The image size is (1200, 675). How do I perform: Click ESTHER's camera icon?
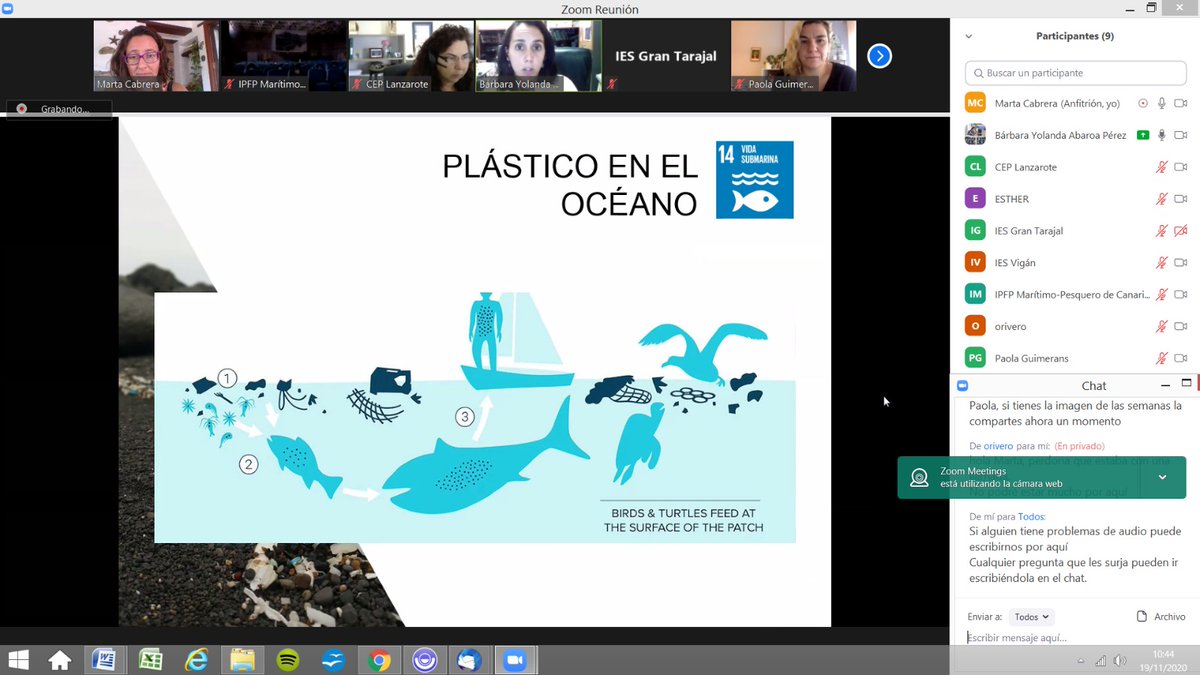[x=1180, y=199]
